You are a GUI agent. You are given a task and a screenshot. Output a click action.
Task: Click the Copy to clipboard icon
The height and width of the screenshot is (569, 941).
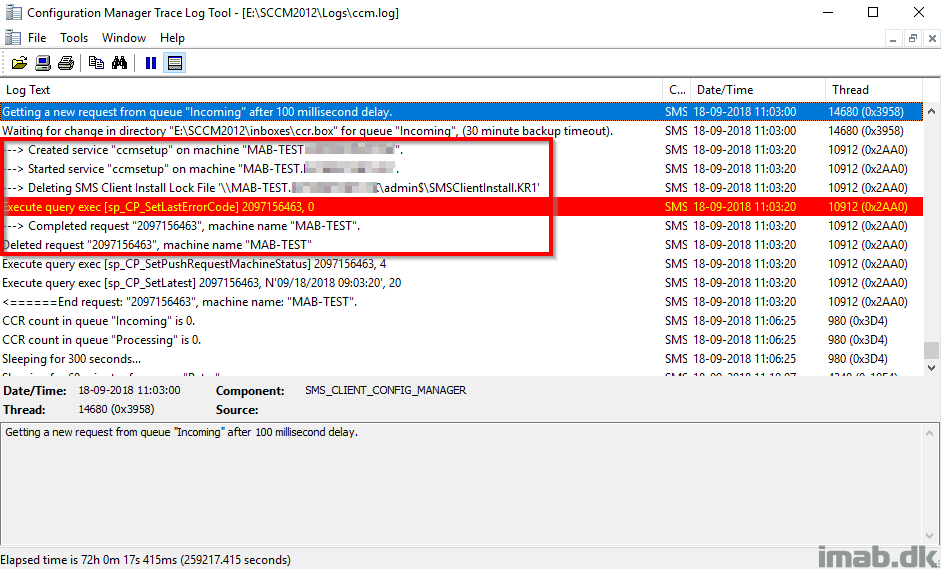96,63
